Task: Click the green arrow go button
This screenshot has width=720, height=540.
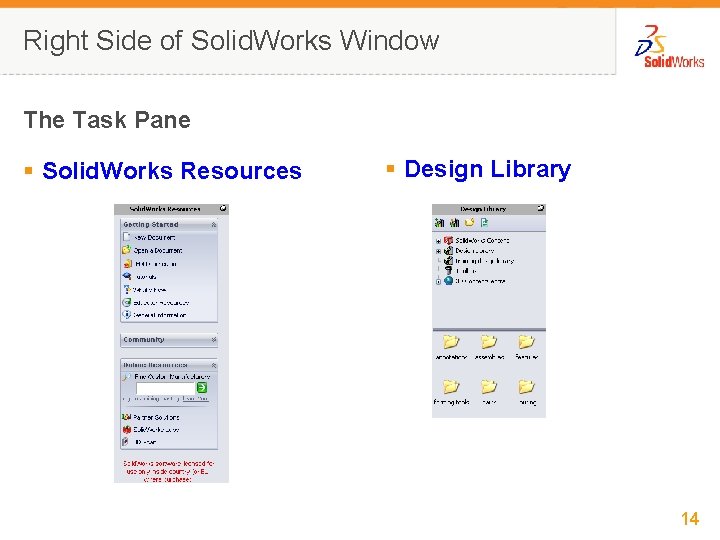Action: click(202, 388)
